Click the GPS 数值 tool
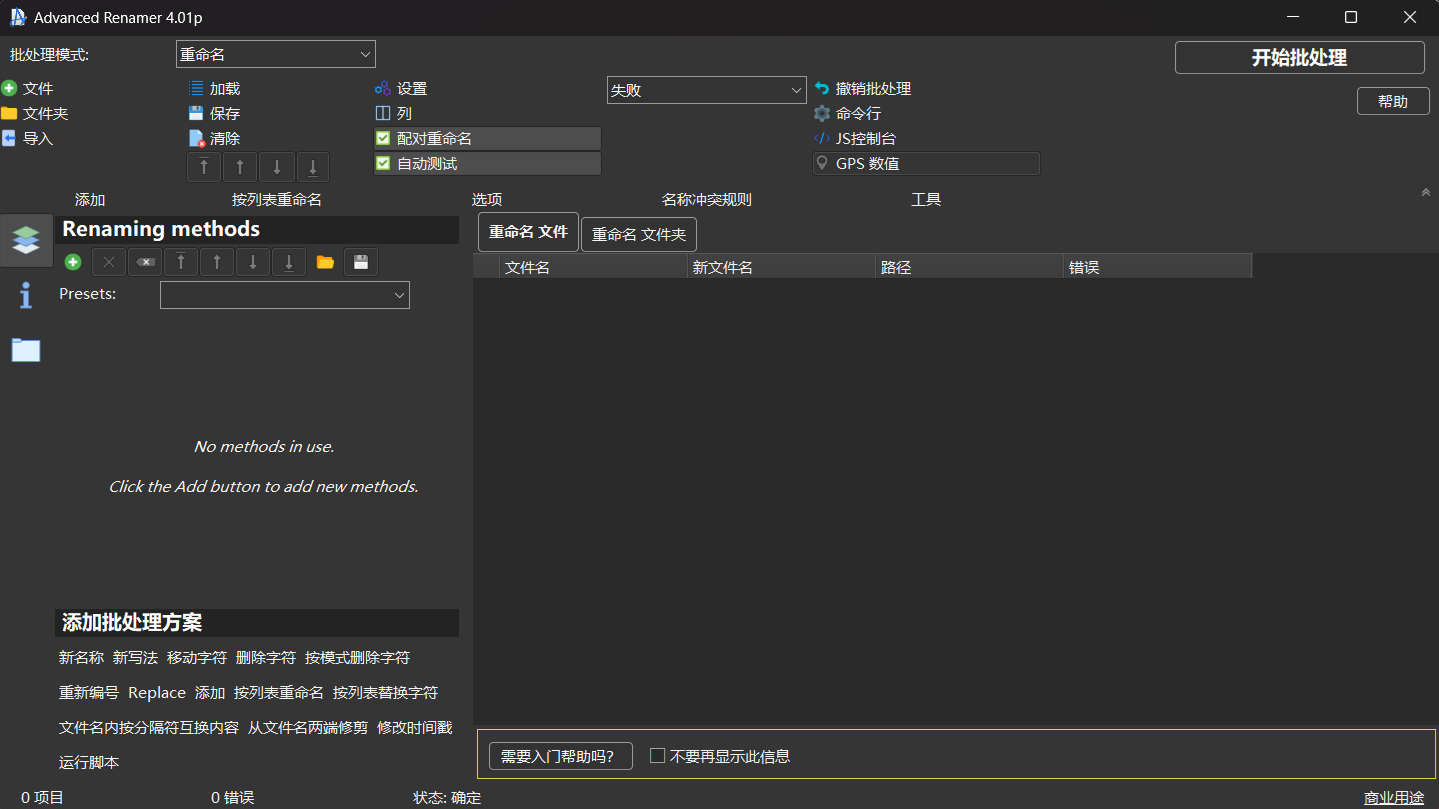1439x809 pixels. point(860,163)
